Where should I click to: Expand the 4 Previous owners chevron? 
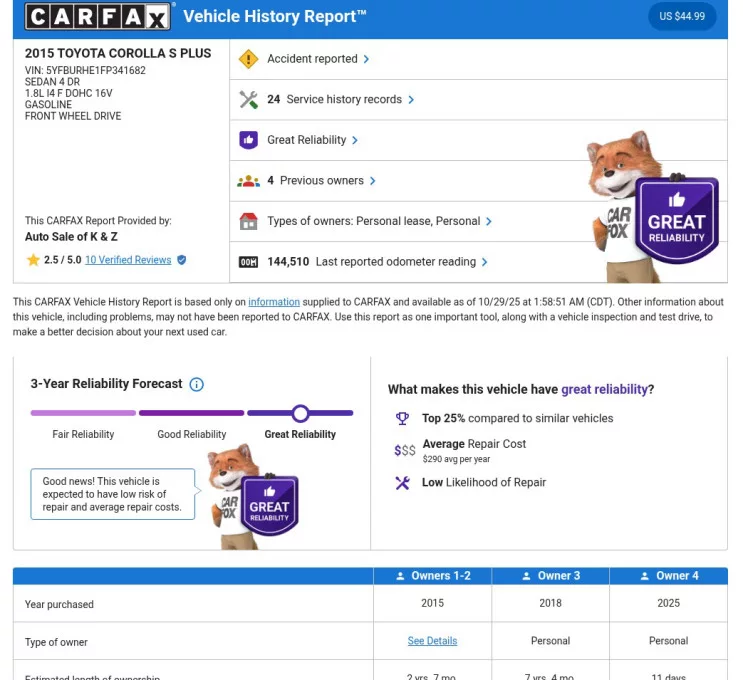click(x=373, y=181)
